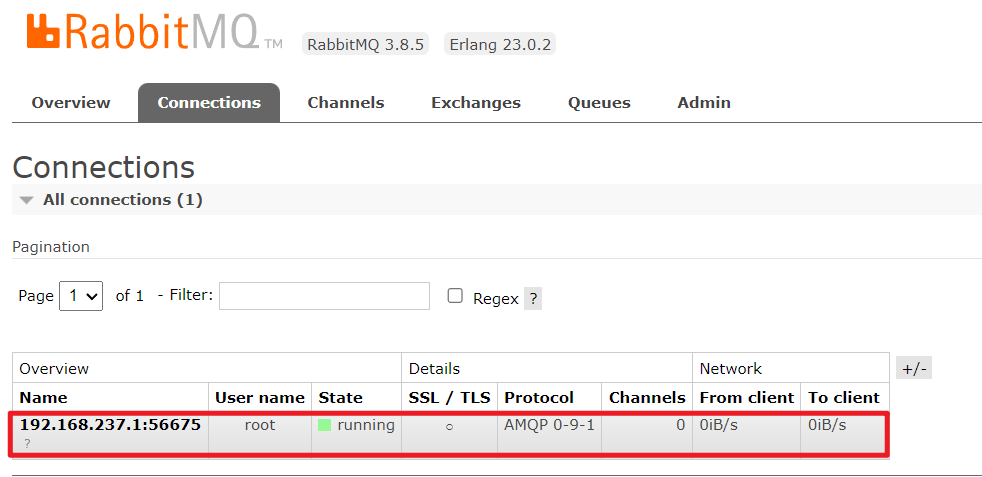Click the 'running' state text
The image size is (982, 477).
point(366,426)
